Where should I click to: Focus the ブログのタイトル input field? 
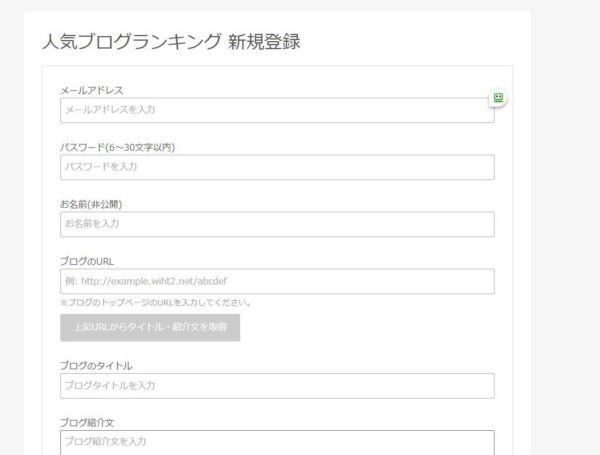(277, 386)
